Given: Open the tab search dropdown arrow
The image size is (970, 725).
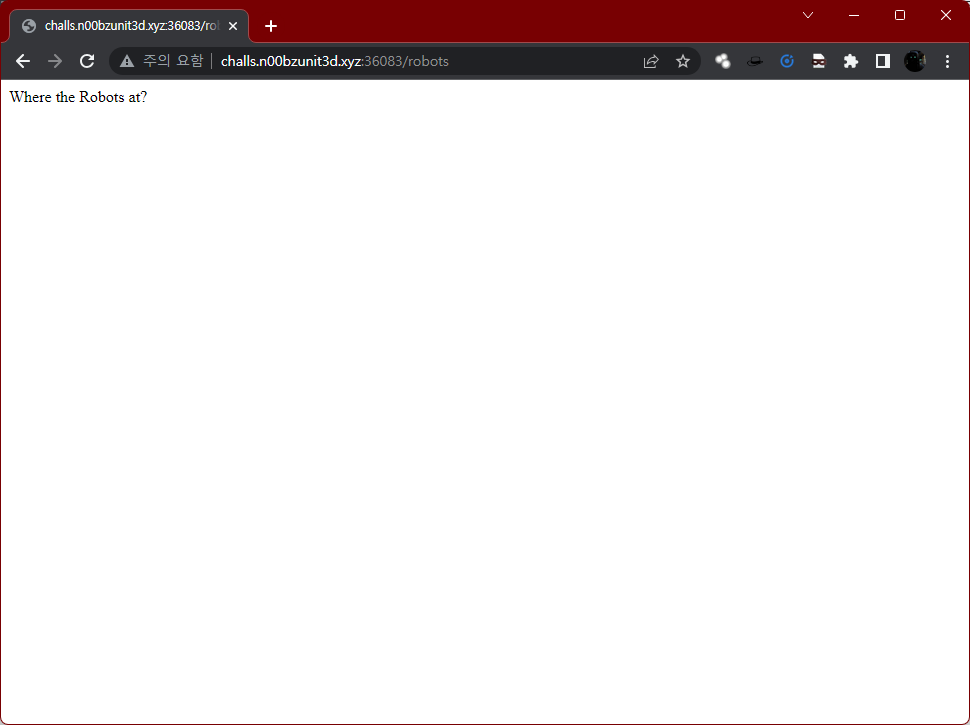Looking at the screenshot, I should (808, 15).
